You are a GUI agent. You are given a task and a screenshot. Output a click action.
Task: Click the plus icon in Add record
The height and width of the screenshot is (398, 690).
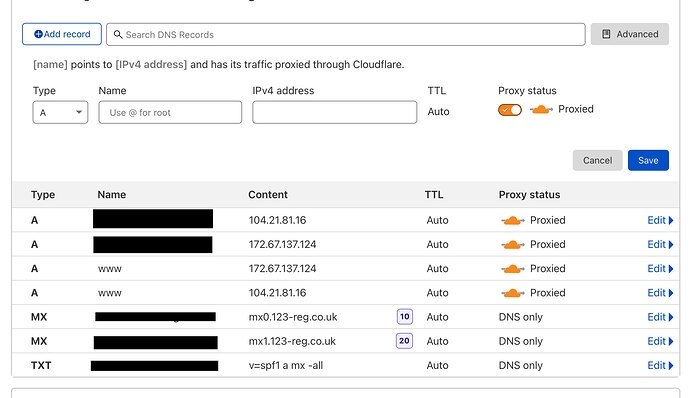click(x=38, y=34)
